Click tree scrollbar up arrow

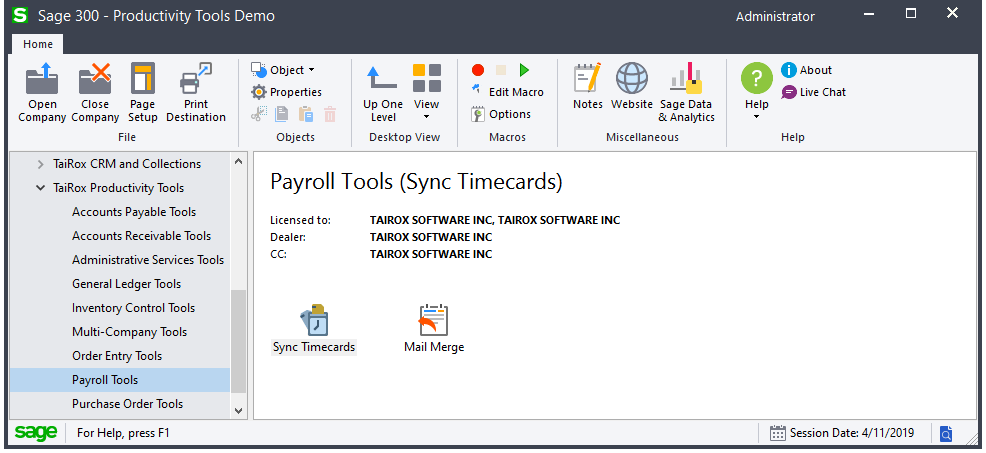[238, 161]
